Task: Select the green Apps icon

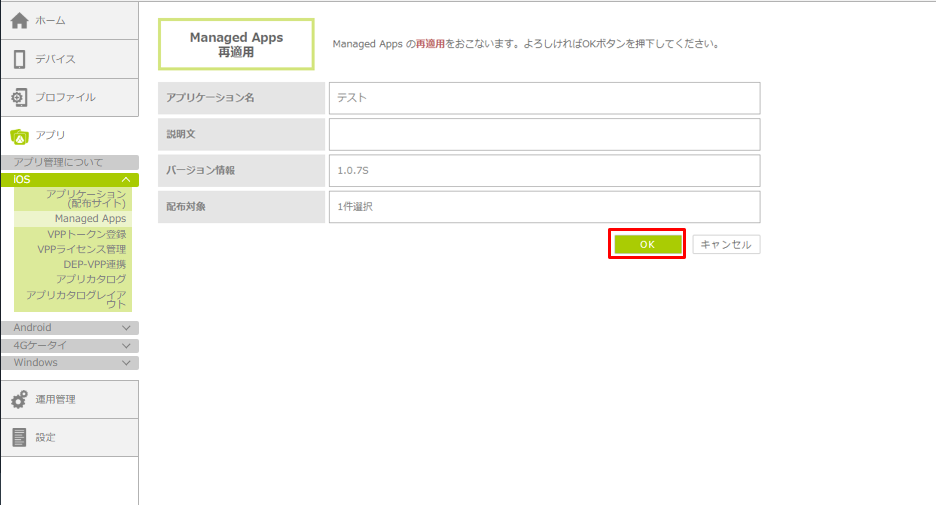Action: click(19, 136)
